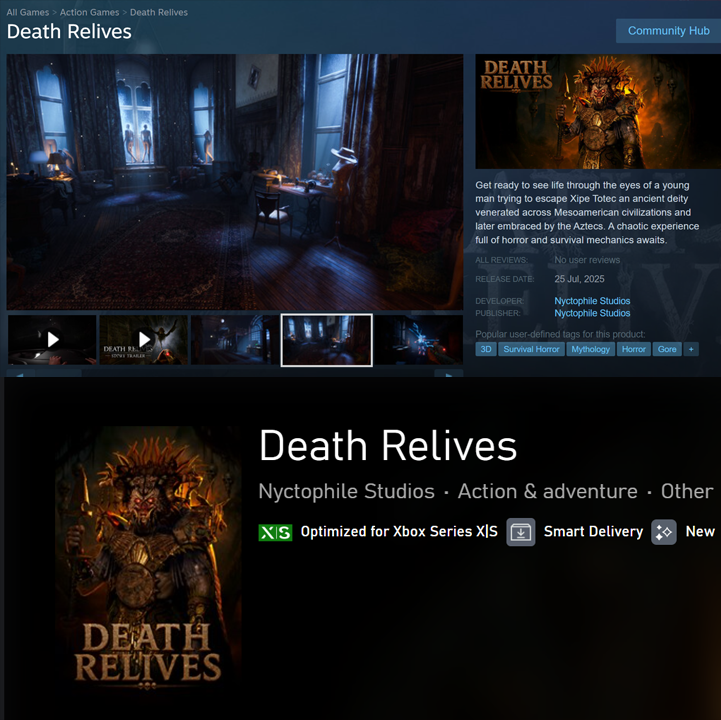This screenshot has width=721, height=720.
Task: Add a tag with the plus button
Action: click(x=691, y=349)
